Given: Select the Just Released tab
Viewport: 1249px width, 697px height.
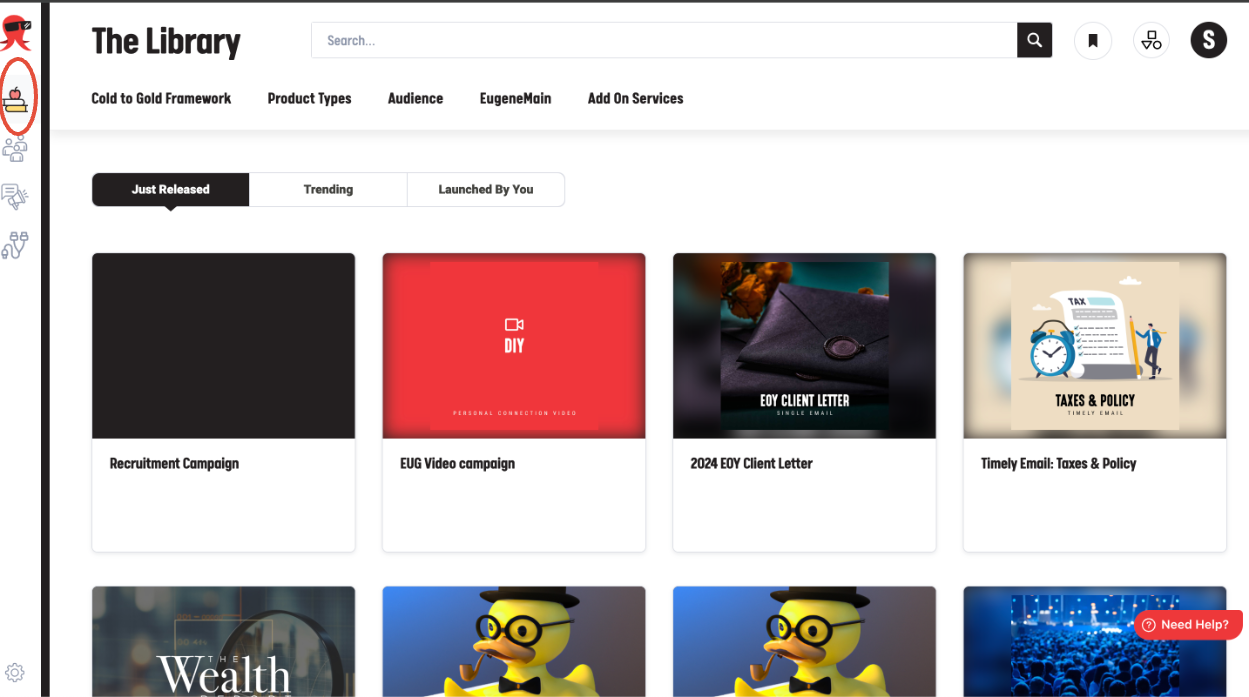Looking at the screenshot, I should (x=171, y=189).
